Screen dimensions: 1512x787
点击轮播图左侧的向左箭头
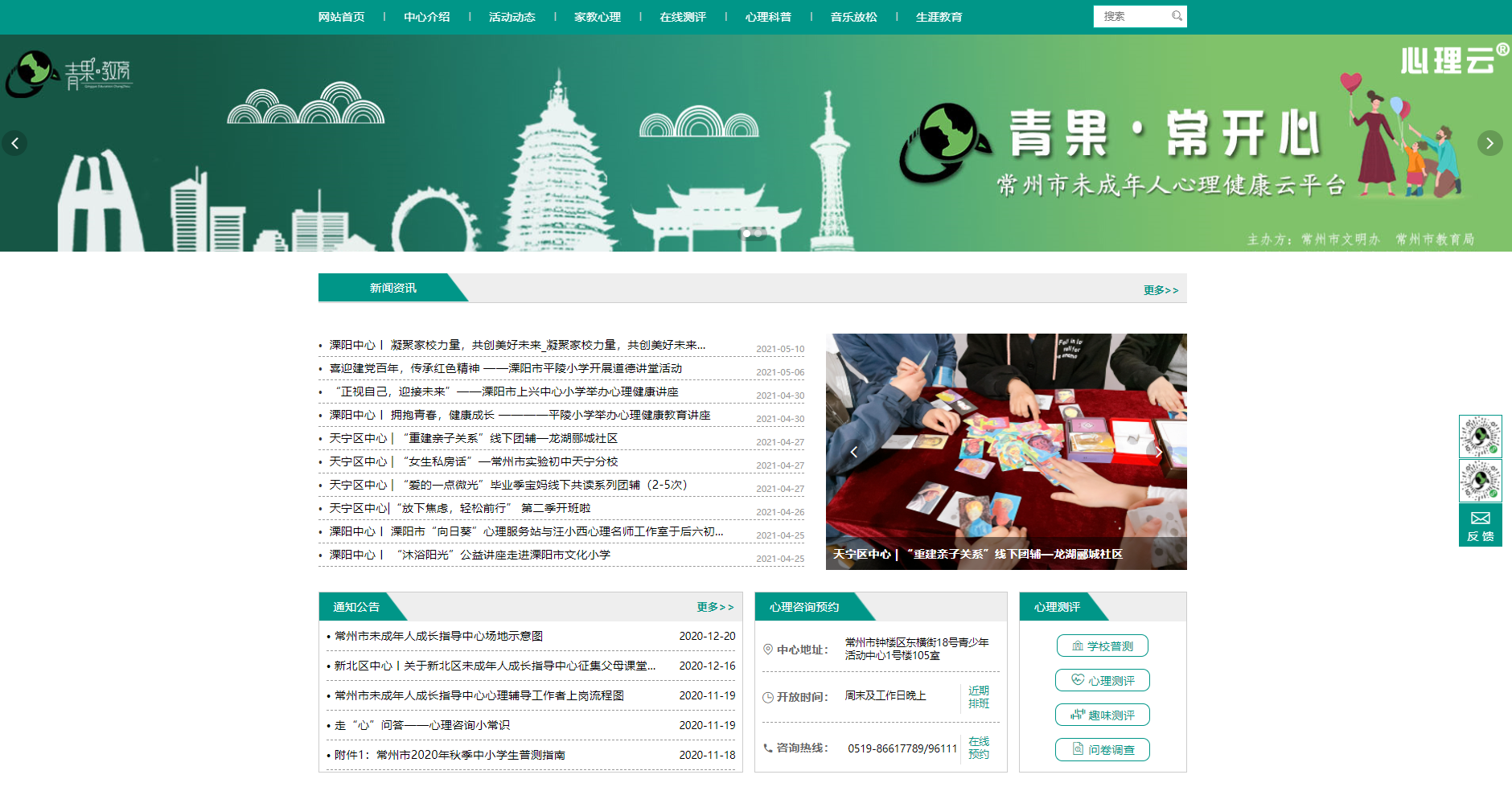click(x=15, y=143)
